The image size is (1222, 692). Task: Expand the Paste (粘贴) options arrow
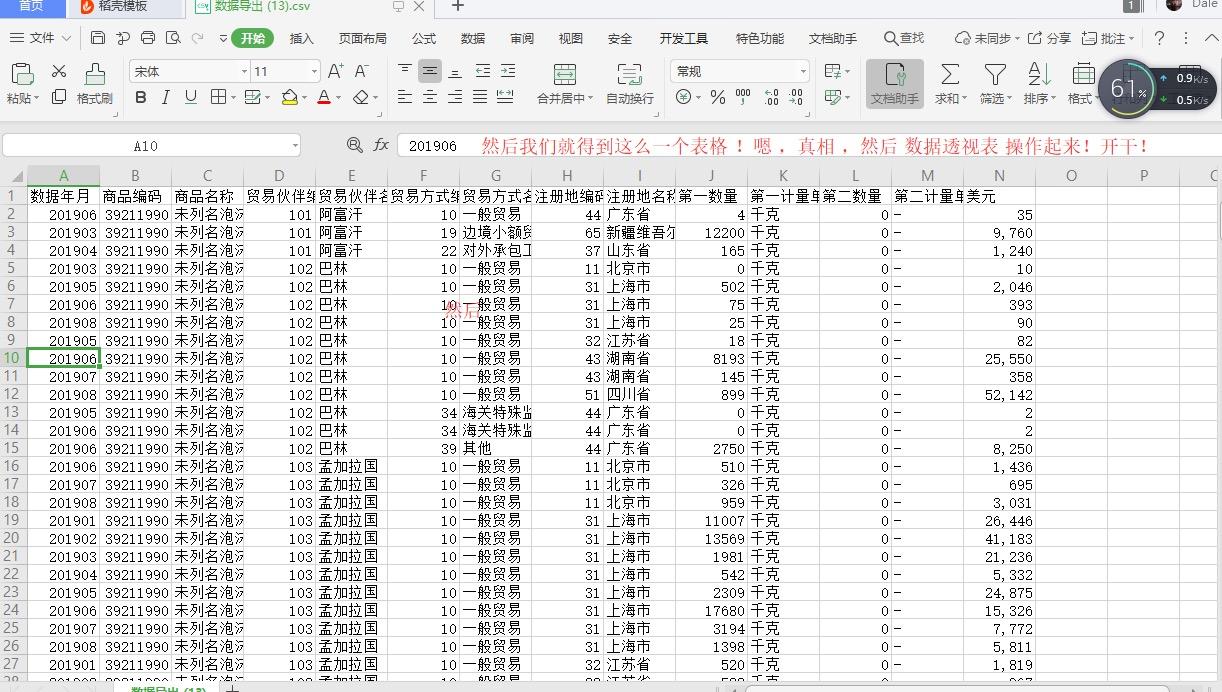[x=36, y=99]
